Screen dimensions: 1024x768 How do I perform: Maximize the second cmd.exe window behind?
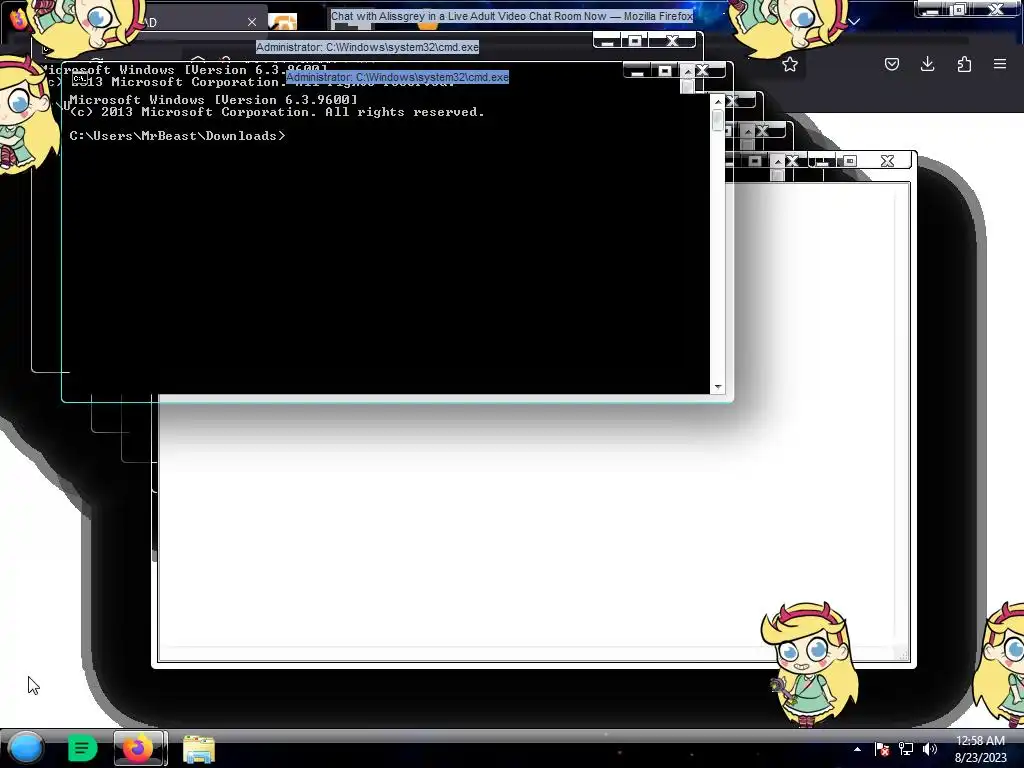[x=634, y=41]
